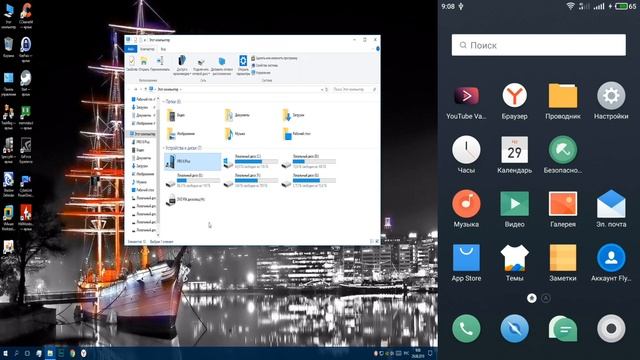Switch to large icons view in status bar
Viewport: 640px width, 360px height.
(x=377, y=241)
